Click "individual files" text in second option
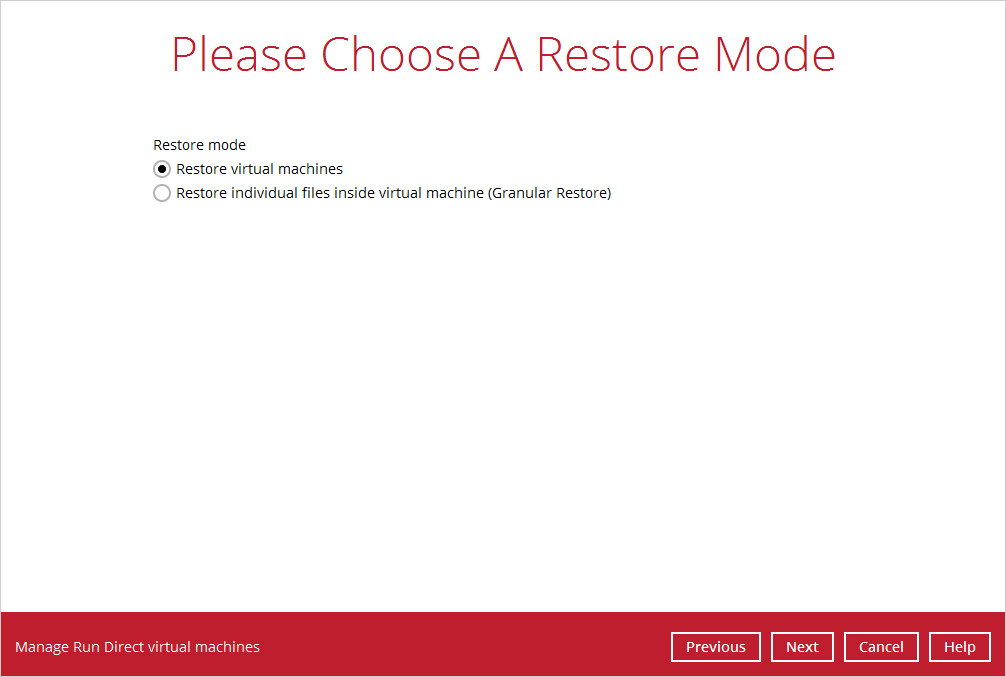This screenshot has height=677, width=1006. pos(277,193)
